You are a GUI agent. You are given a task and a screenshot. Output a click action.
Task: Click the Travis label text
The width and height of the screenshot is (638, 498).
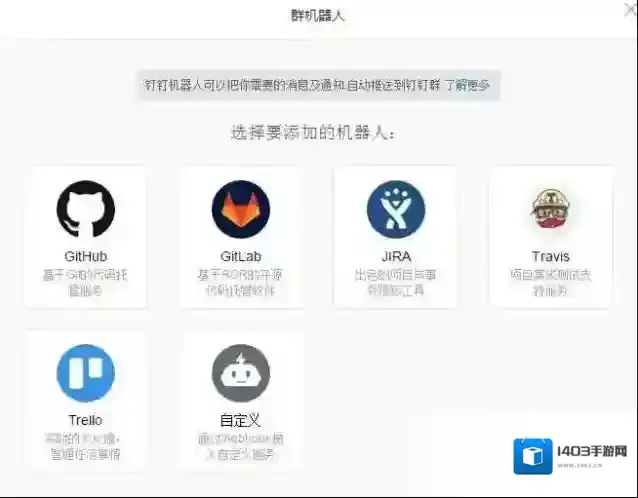pos(551,256)
